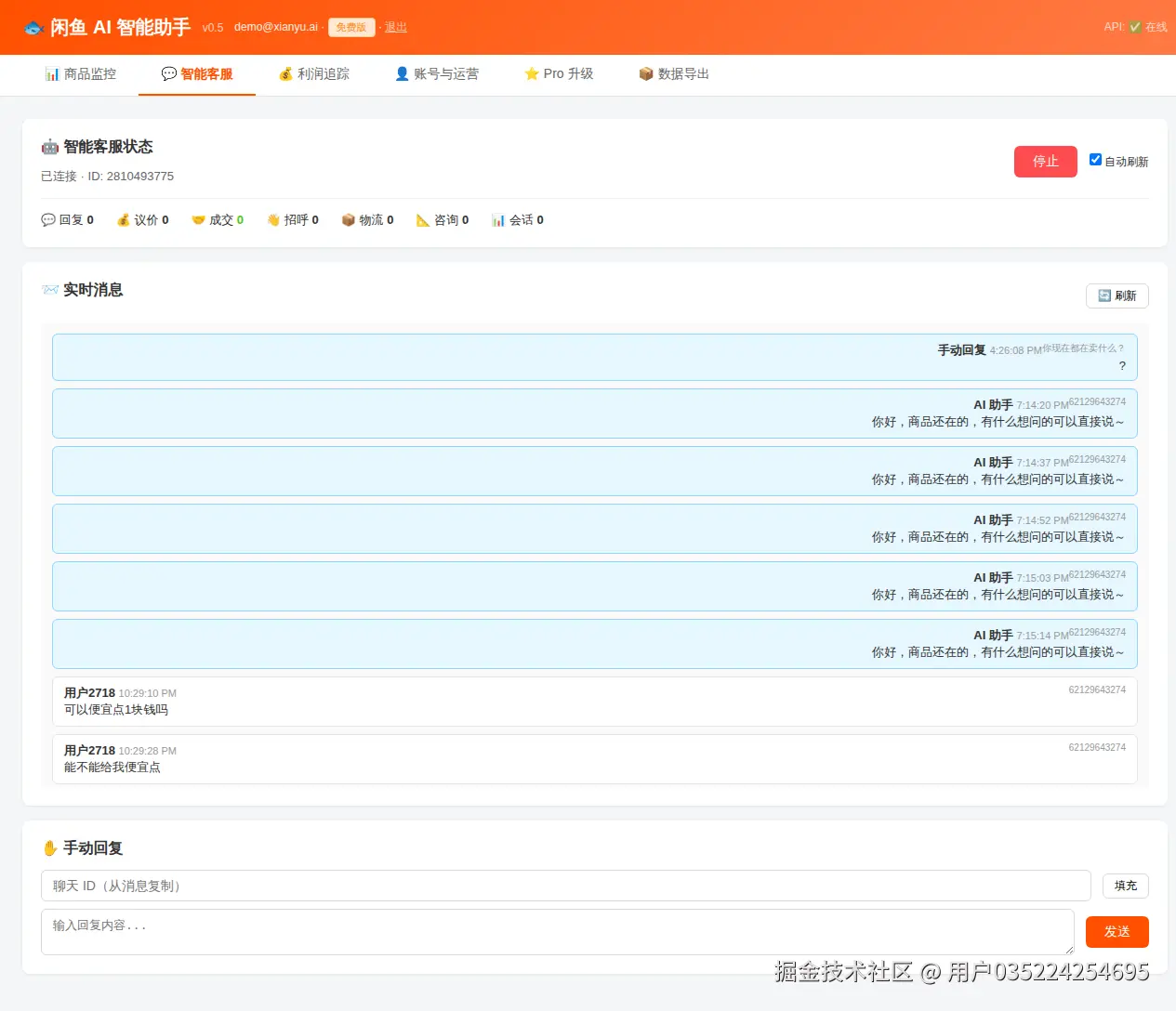This screenshot has width=1176, height=1011.
Task: Click the demo@xianyu.ai account text
Action: click(276, 27)
